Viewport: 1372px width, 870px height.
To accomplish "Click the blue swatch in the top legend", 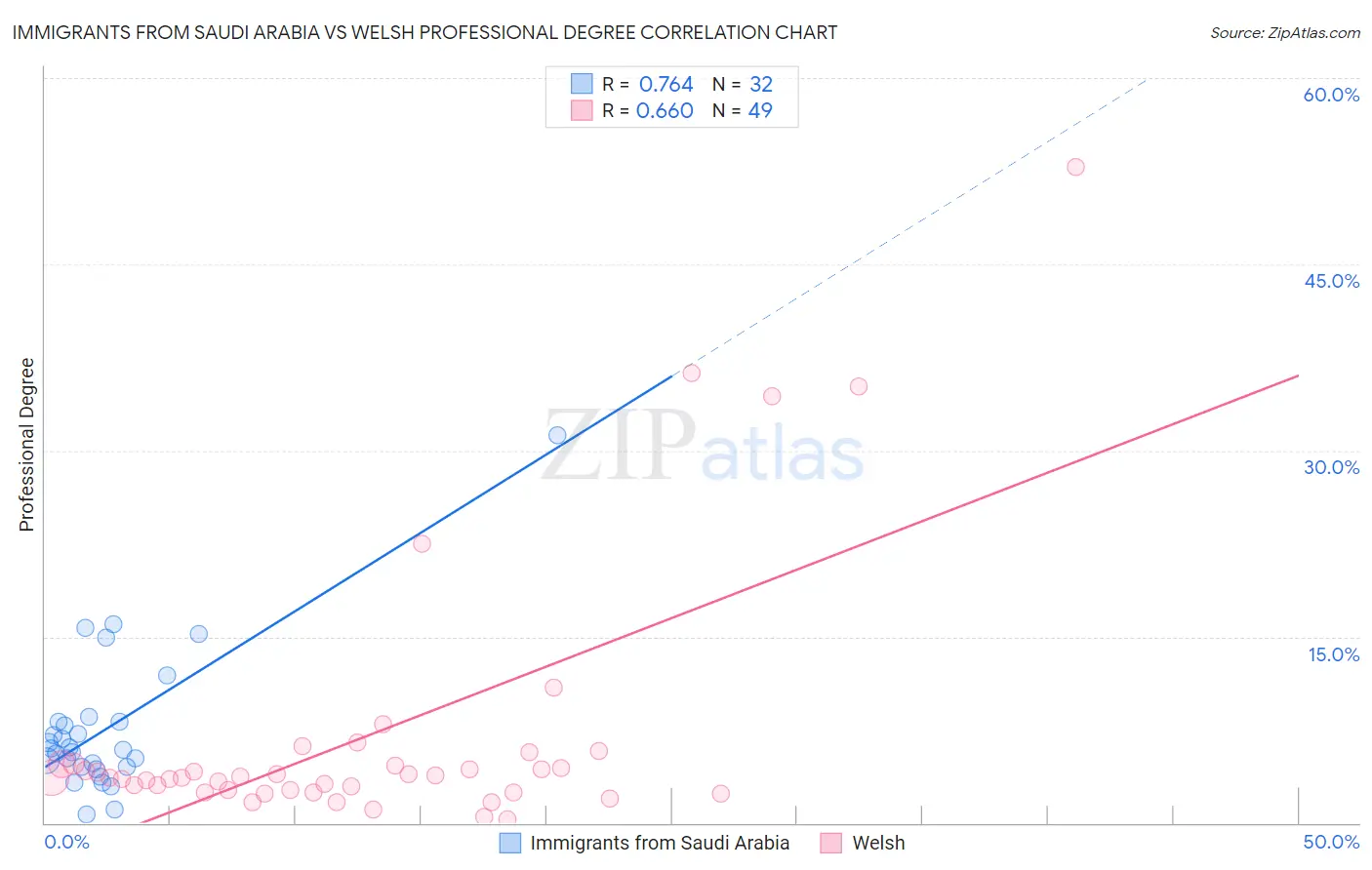I will [x=582, y=84].
